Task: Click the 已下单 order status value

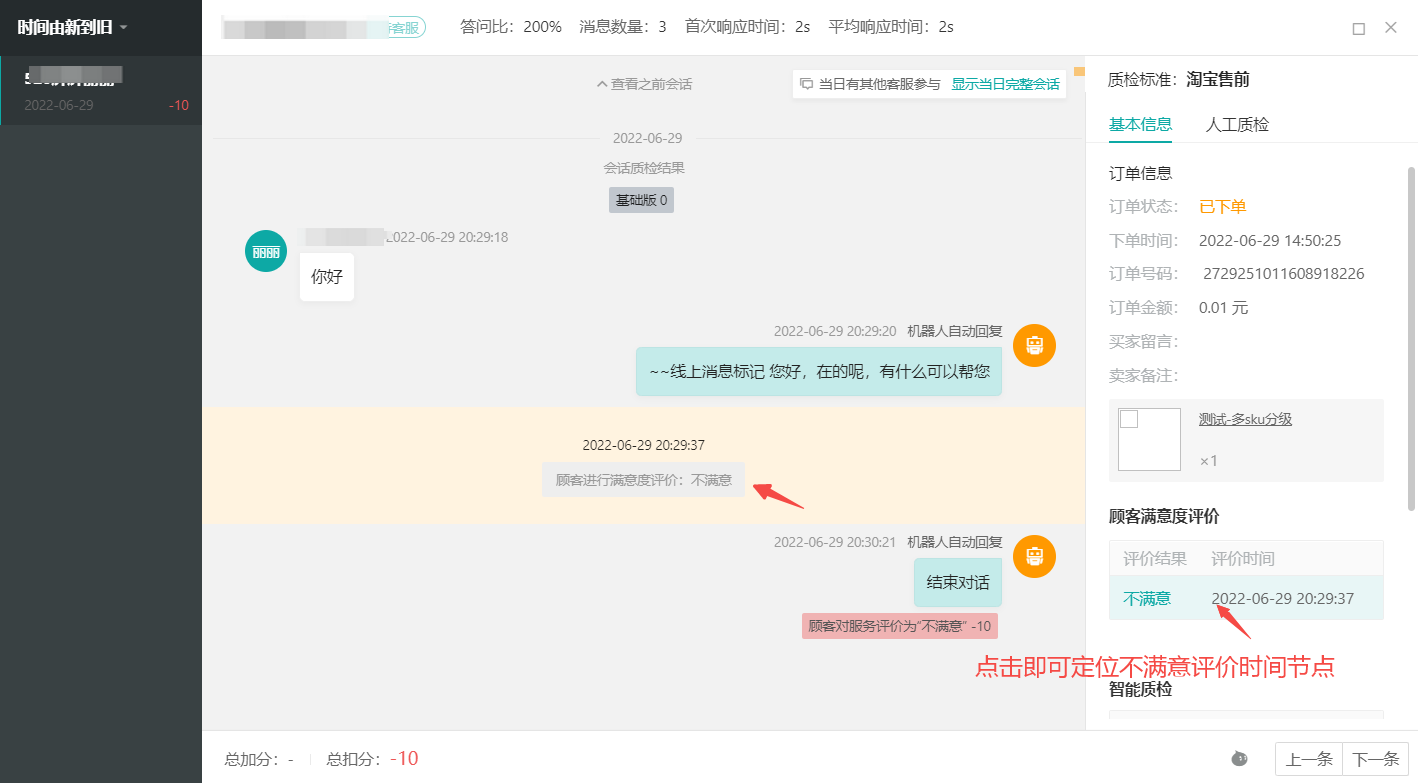Action: (1223, 207)
